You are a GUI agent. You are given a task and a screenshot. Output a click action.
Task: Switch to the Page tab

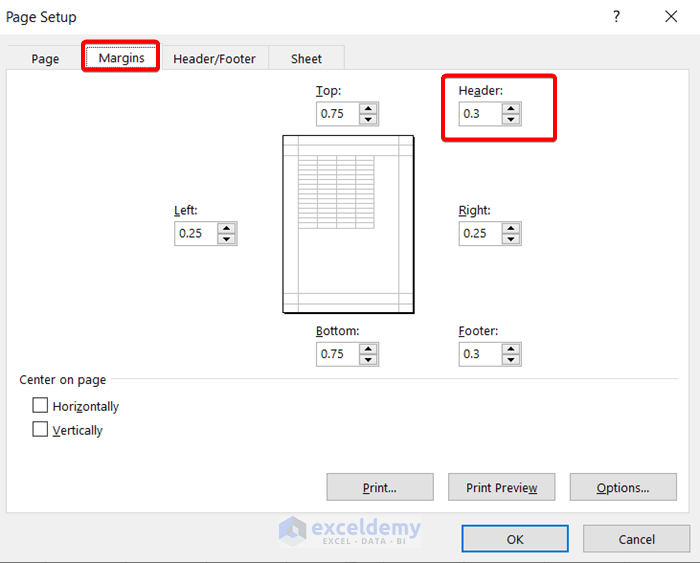click(x=45, y=58)
